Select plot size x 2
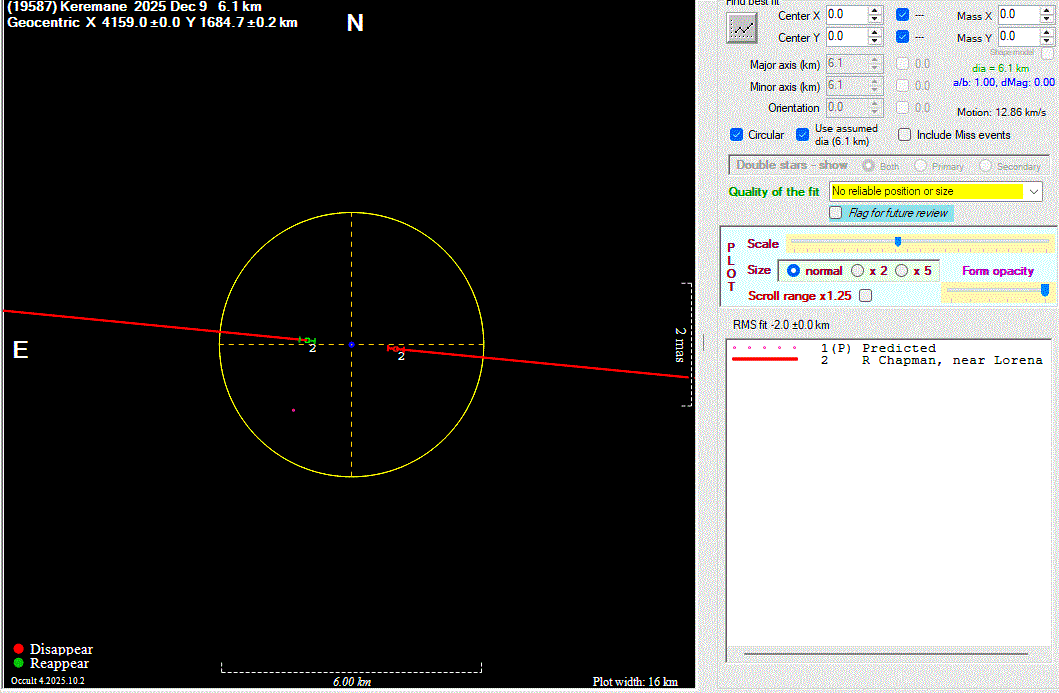Screen dimensions: 1059x693 click(x=858, y=271)
